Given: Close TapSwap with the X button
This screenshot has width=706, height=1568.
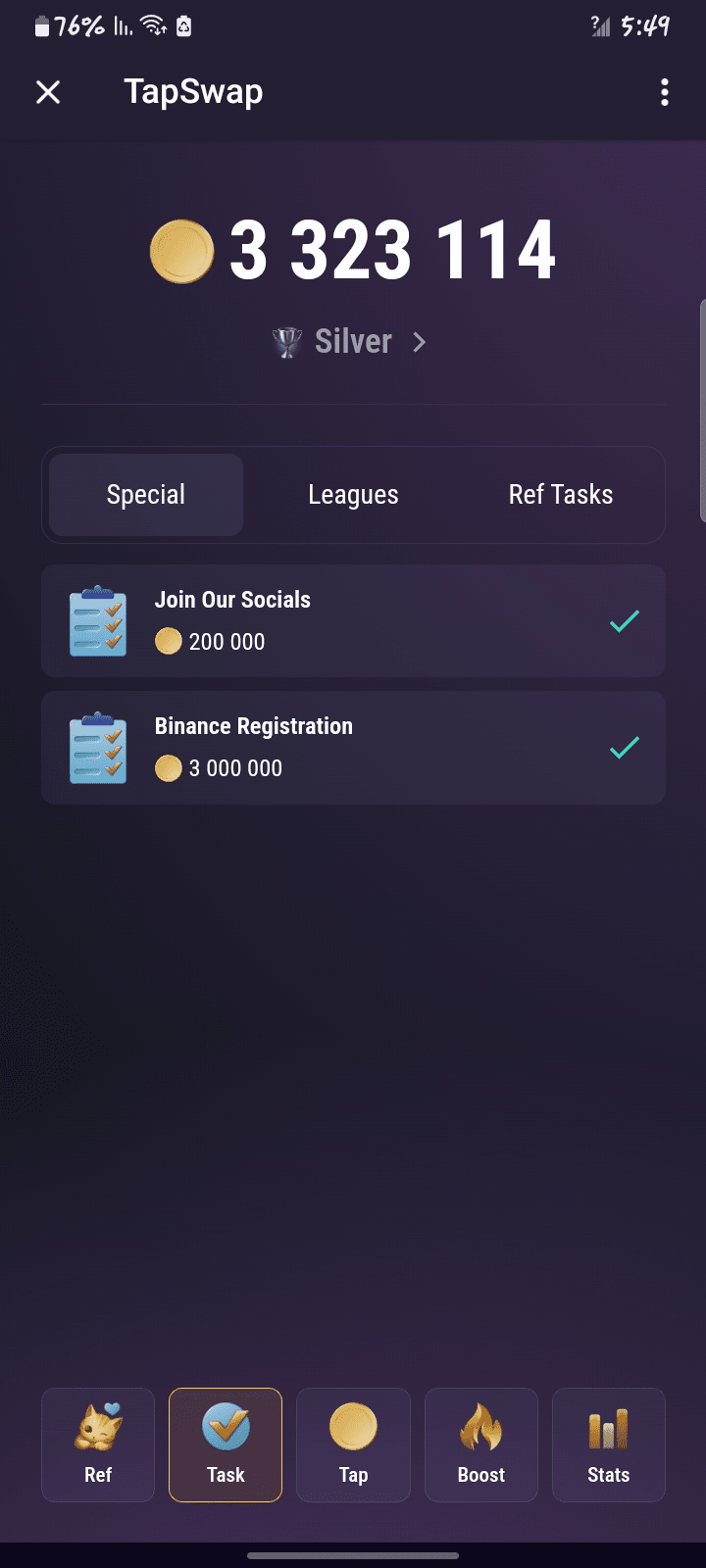Looking at the screenshot, I should pos(48,92).
